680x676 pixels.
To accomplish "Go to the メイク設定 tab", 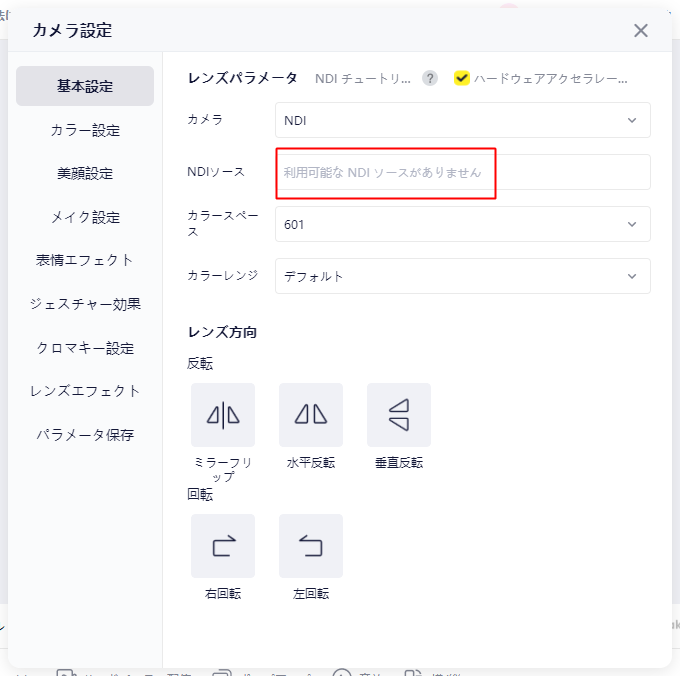I will [x=85, y=217].
